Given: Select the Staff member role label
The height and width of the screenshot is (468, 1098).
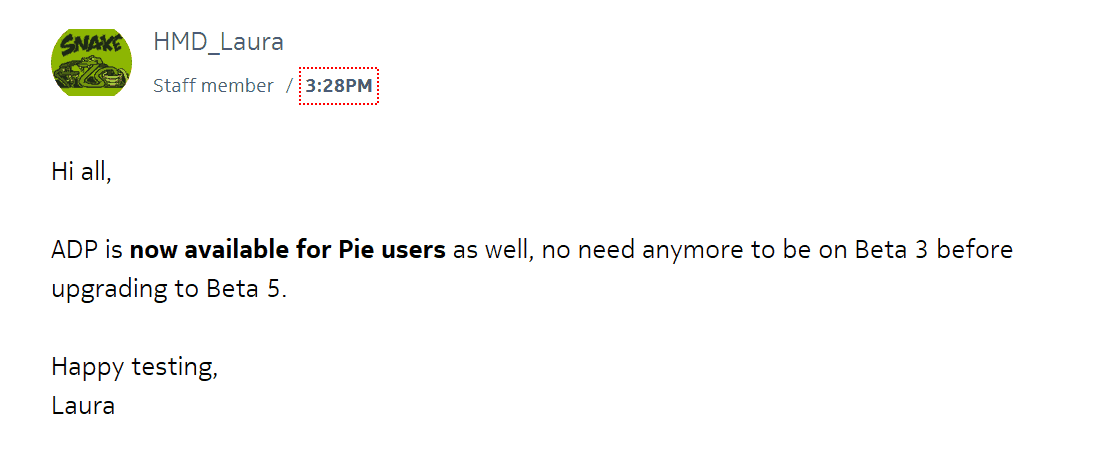Looking at the screenshot, I should 213,86.
